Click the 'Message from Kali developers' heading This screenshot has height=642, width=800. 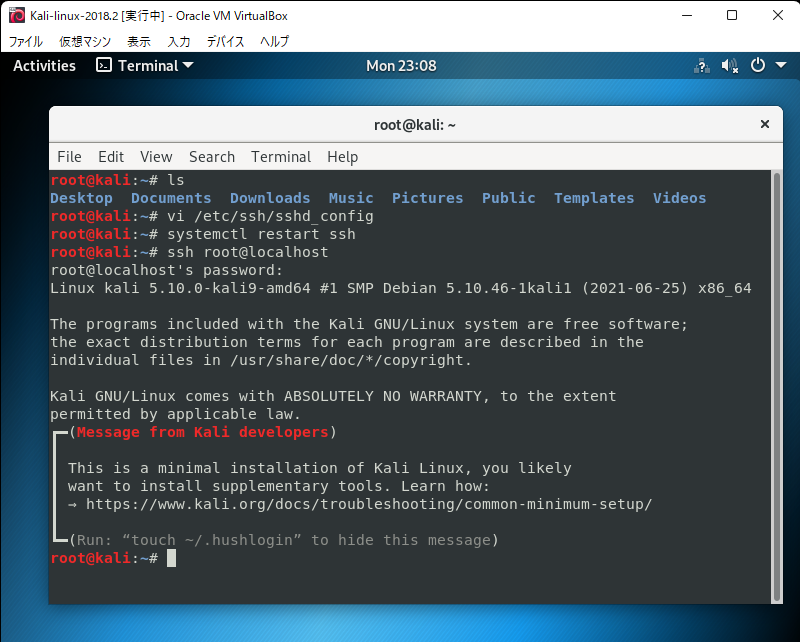click(203, 432)
